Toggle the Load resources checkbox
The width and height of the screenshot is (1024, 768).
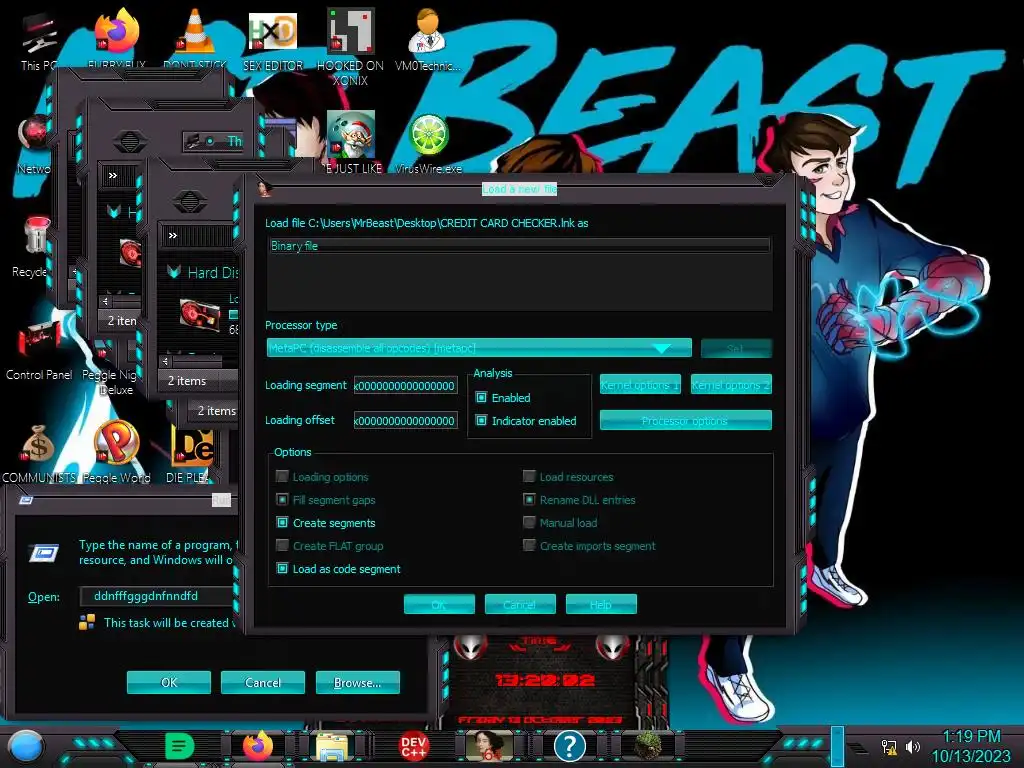tap(529, 476)
